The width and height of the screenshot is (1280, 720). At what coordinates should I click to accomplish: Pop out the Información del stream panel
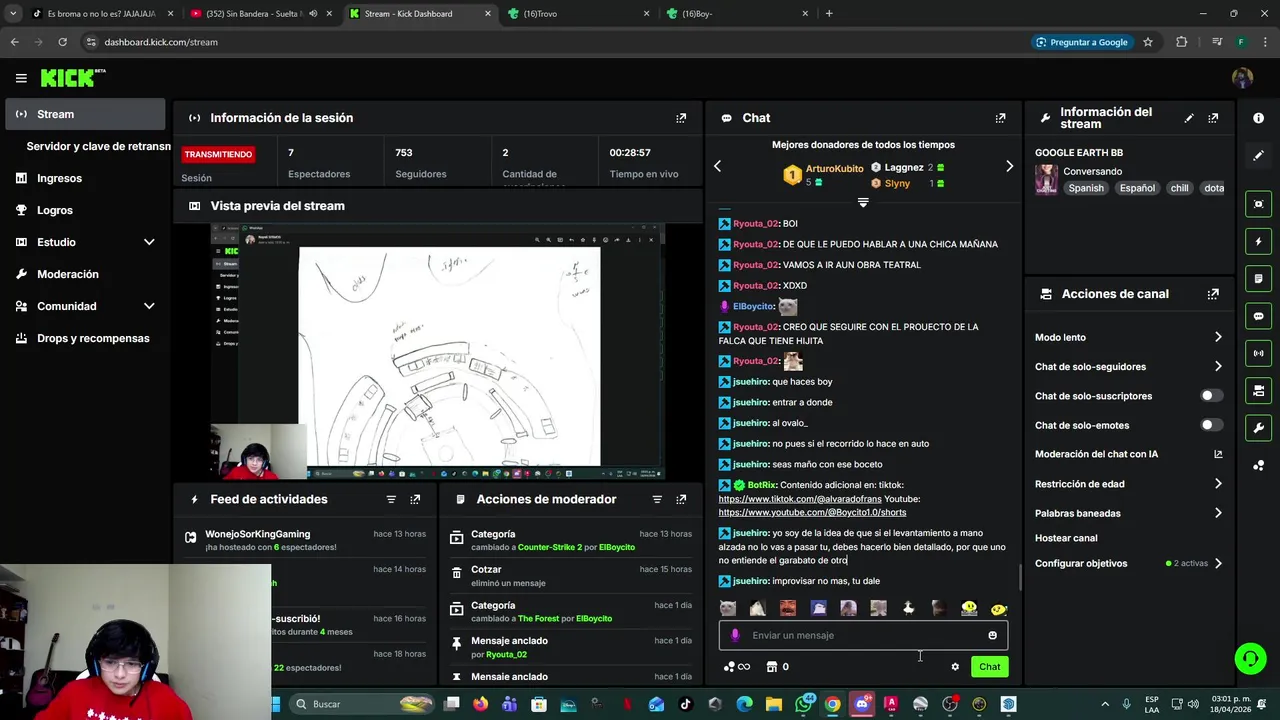[x=1213, y=118]
